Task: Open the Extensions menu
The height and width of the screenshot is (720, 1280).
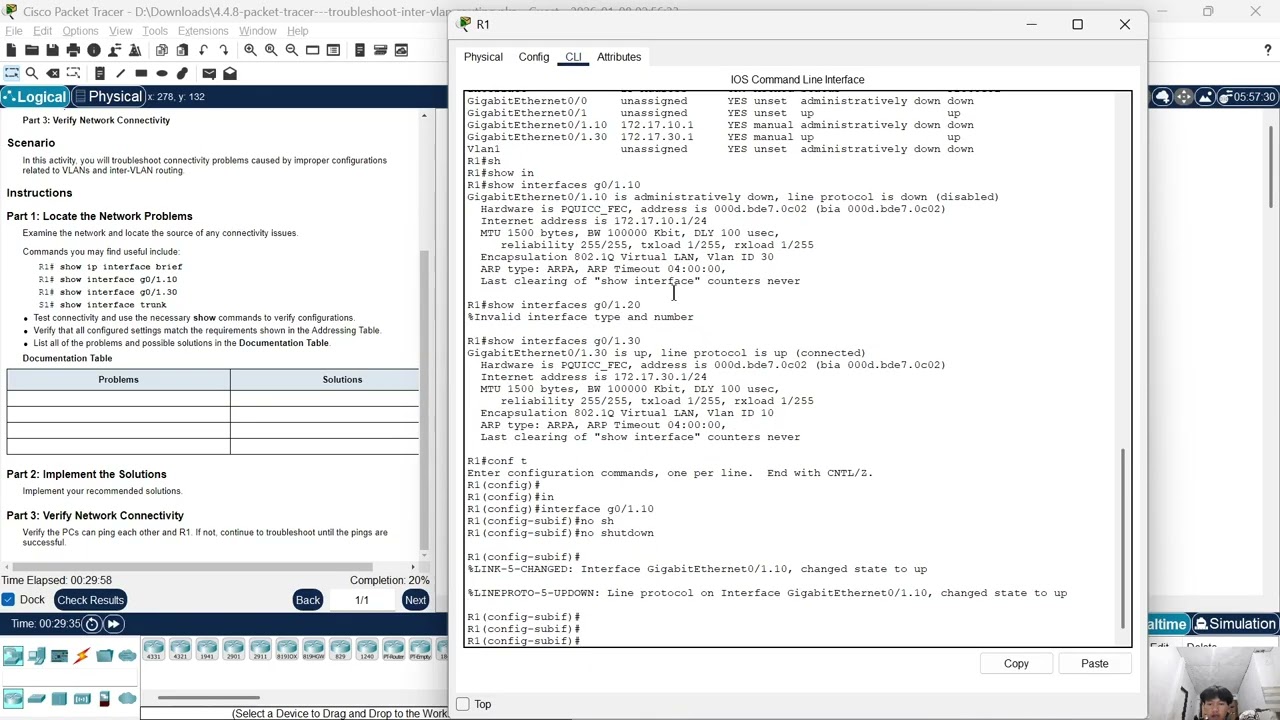Action: tap(203, 31)
